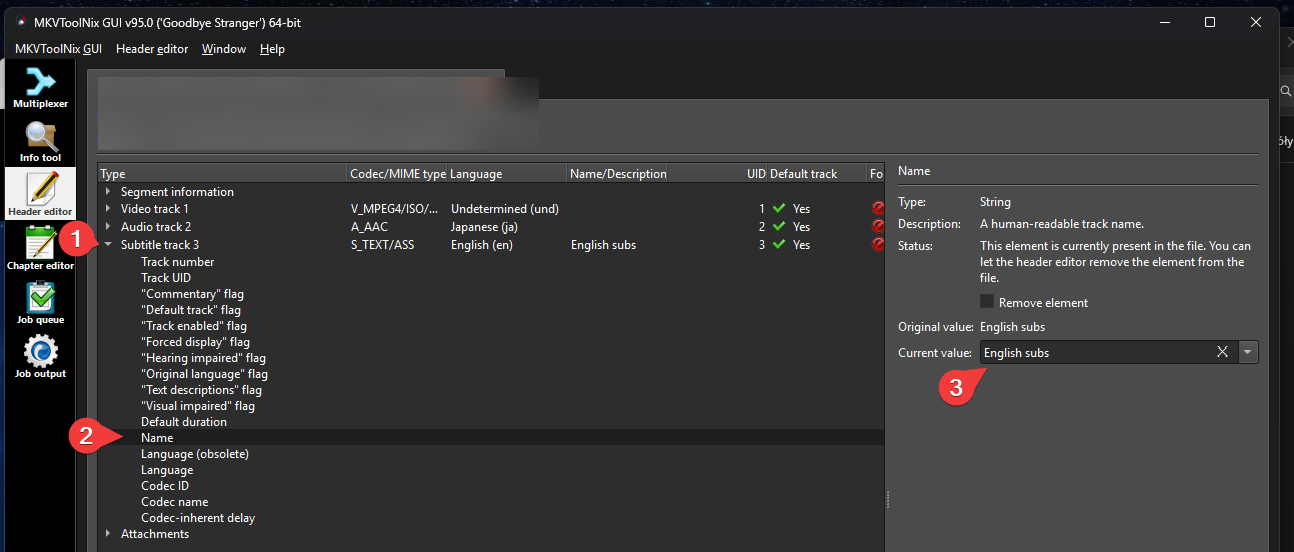The image size is (1294, 552).
Task: Open the Job output view
Action: pyautogui.click(x=40, y=356)
